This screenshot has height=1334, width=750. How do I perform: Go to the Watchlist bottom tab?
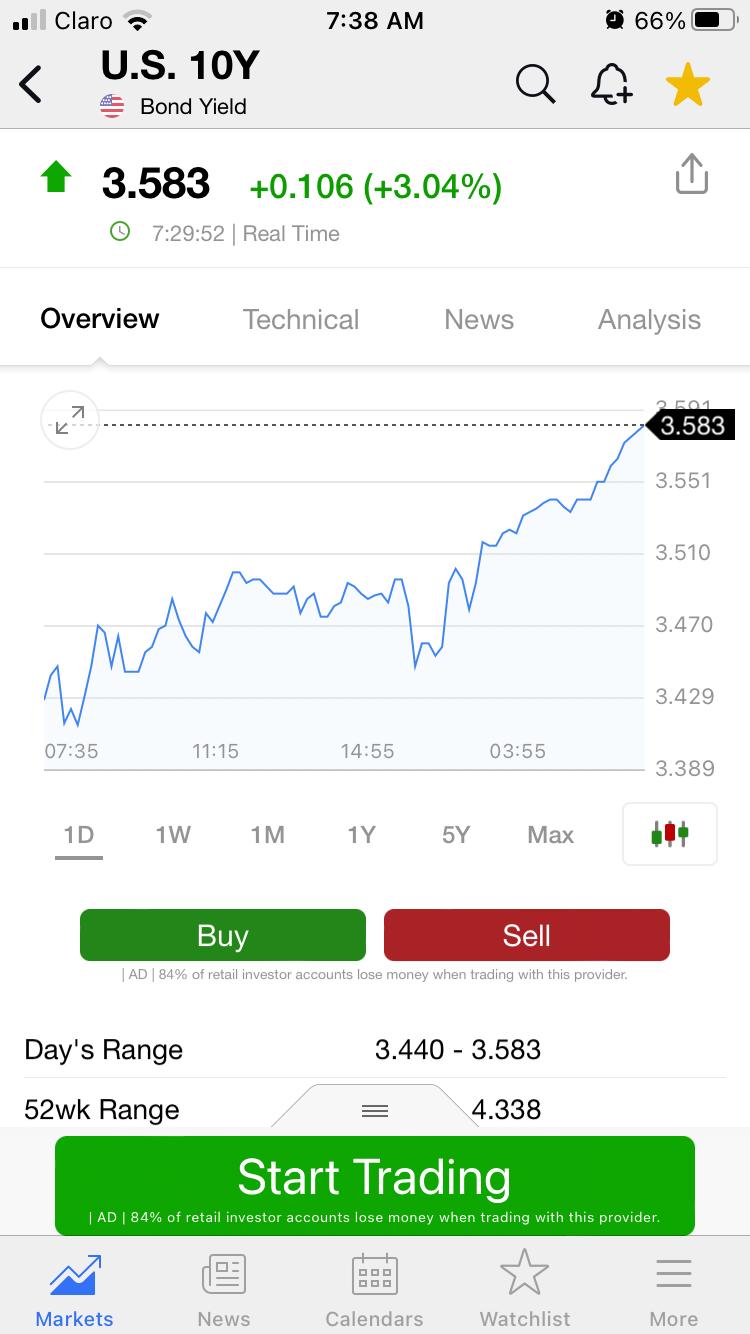(525, 1291)
